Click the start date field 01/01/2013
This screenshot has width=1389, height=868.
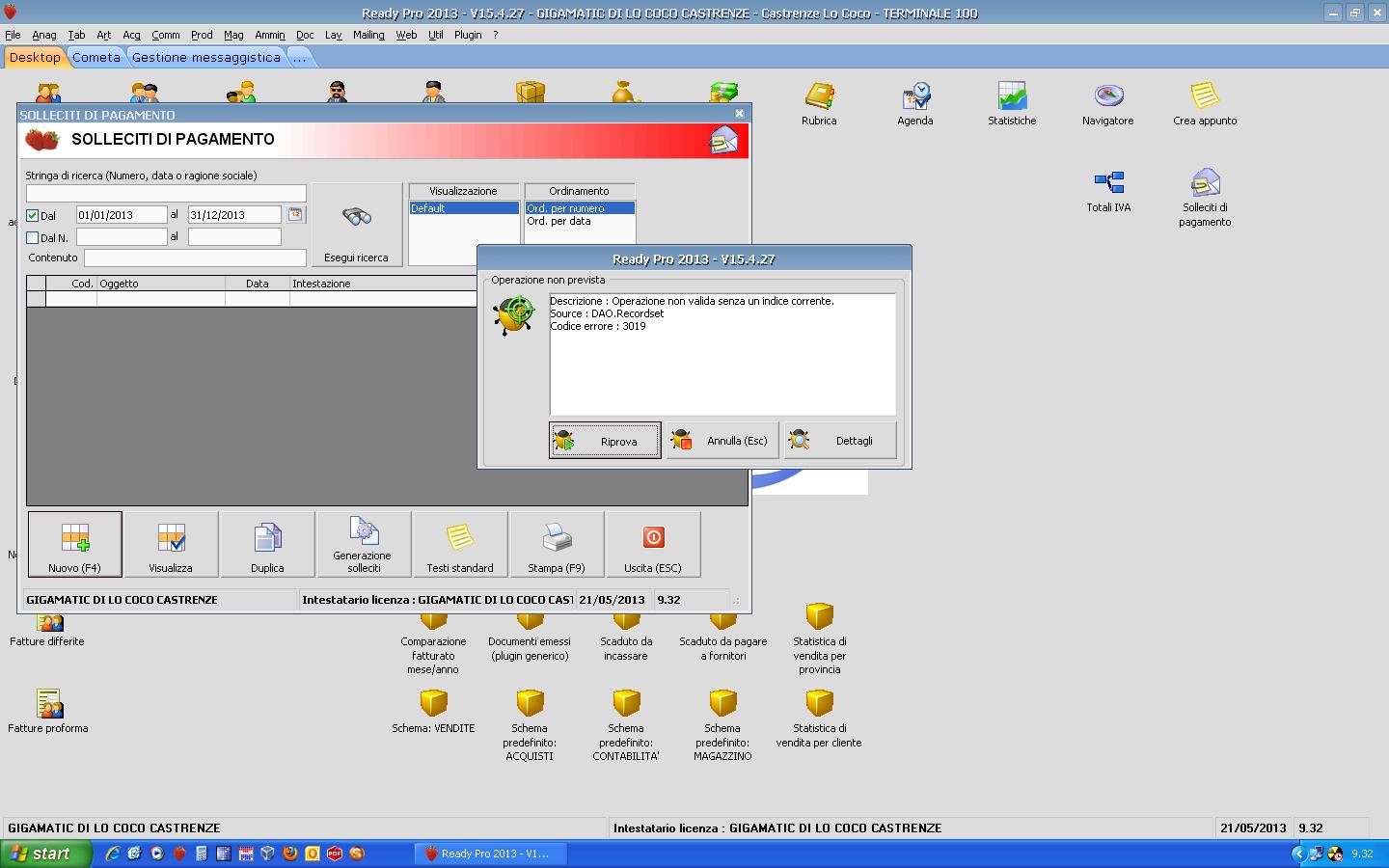[x=122, y=215]
